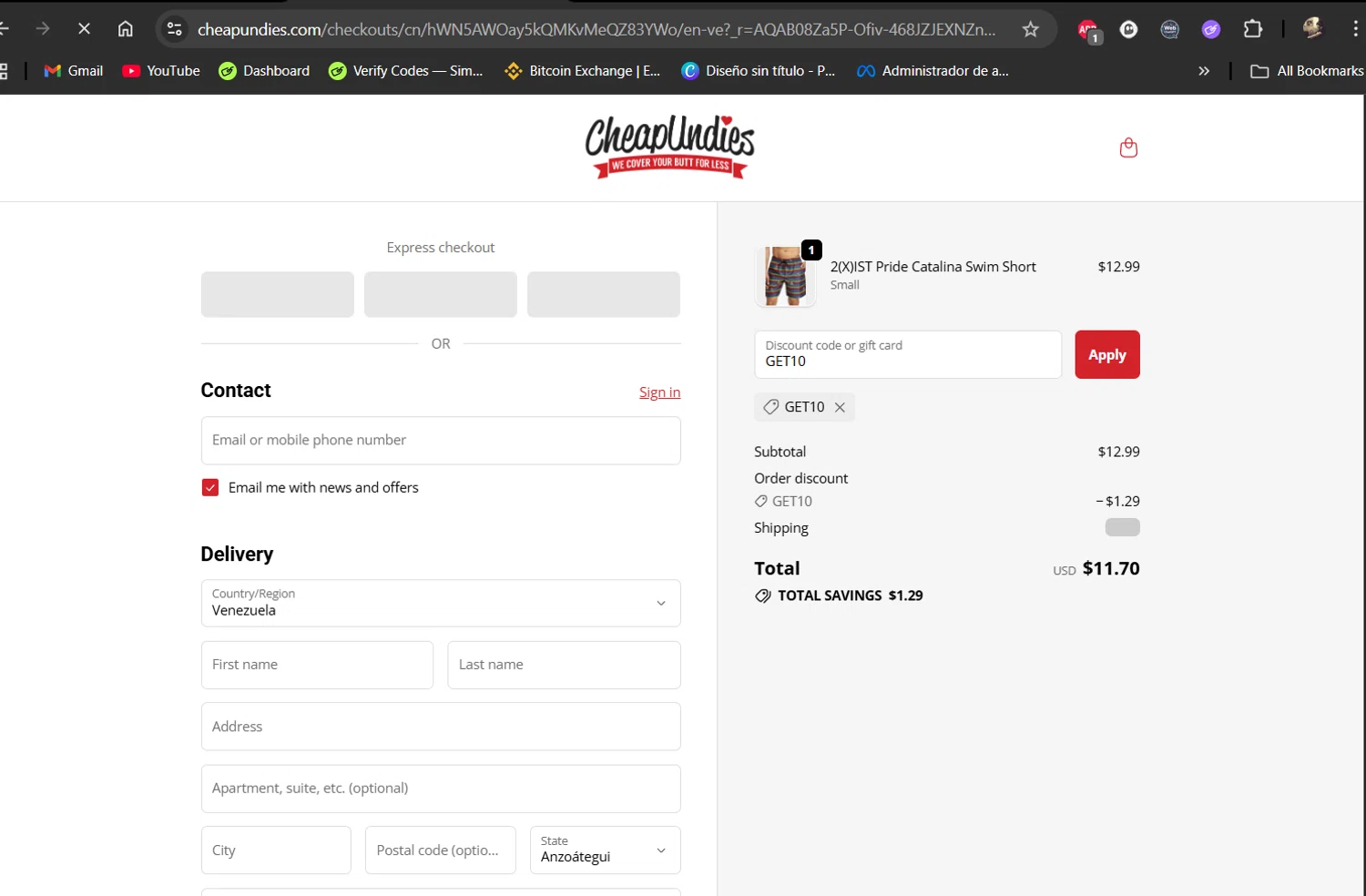Open the red extension with badge 1
The height and width of the screenshot is (896, 1366).
(1088, 30)
